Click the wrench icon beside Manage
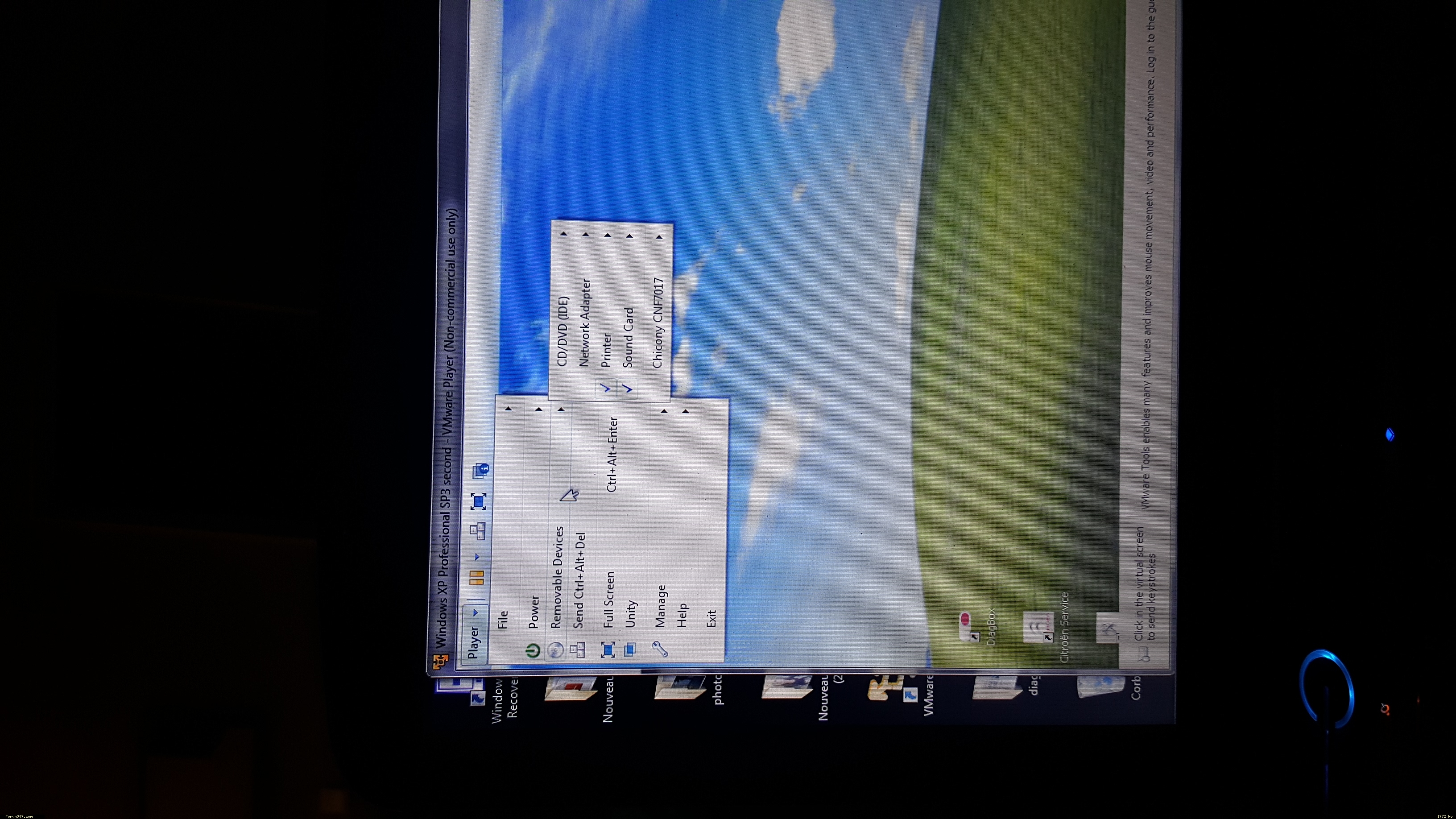 pos(660,649)
